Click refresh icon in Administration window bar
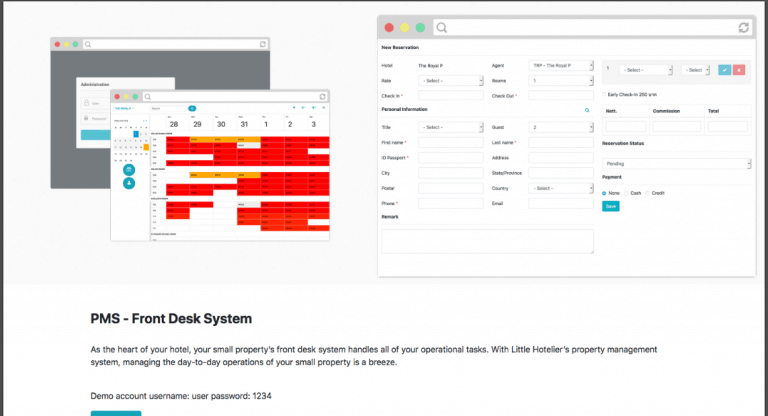Image resolution: width=768 pixels, height=416 pixels. pos(263,44)
